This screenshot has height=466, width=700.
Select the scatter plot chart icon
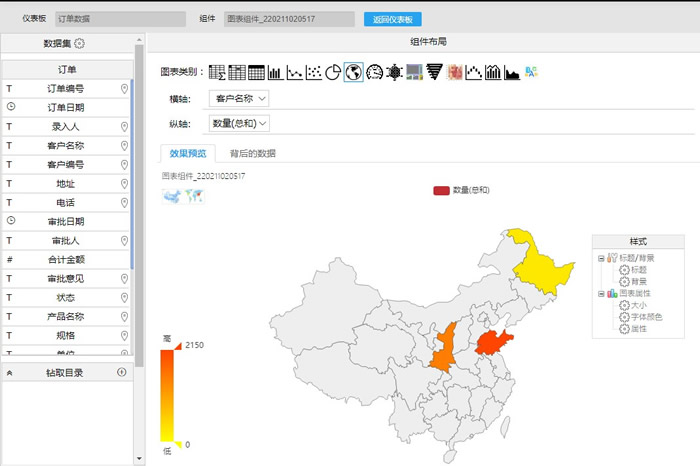click(314, 72)
